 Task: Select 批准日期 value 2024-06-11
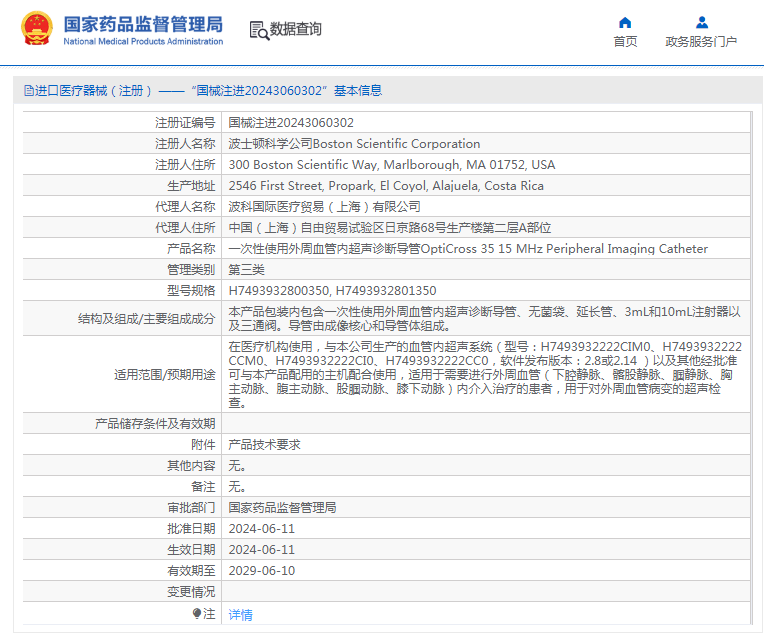click(x=262, y=528)
